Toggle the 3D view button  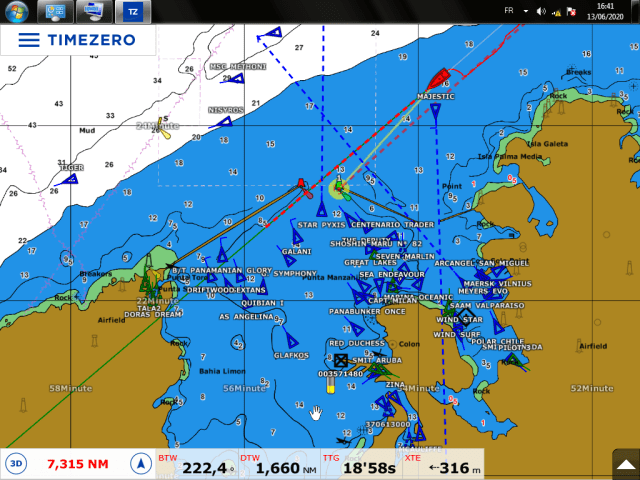click(x=16, y=463)
